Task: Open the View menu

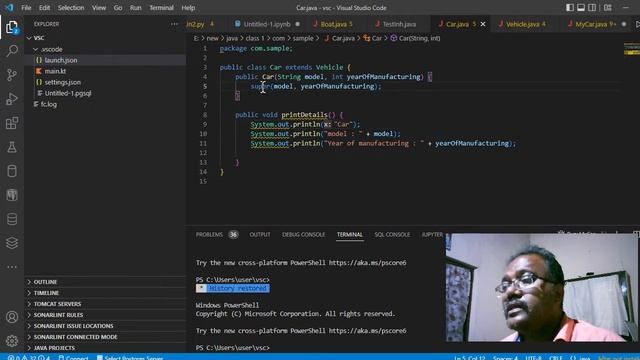Action: point(99,8)
